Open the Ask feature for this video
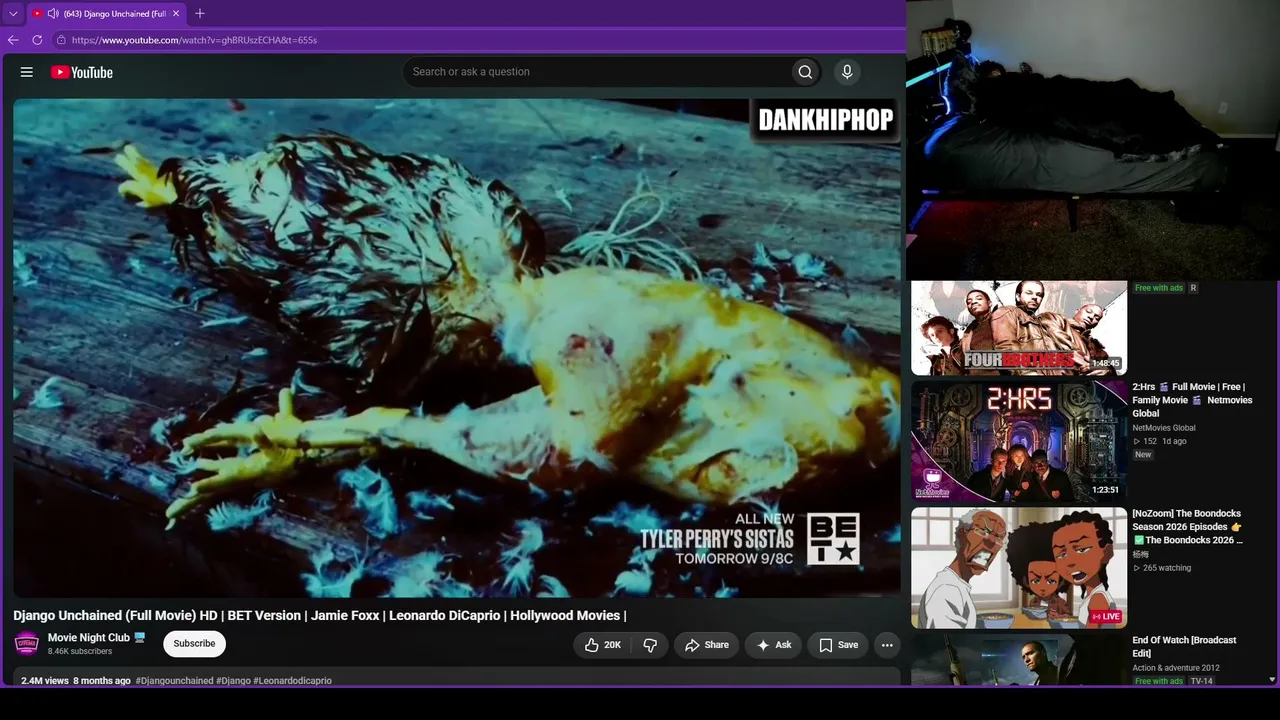This screenshot has width=1280, height=720. click(773, 645)
